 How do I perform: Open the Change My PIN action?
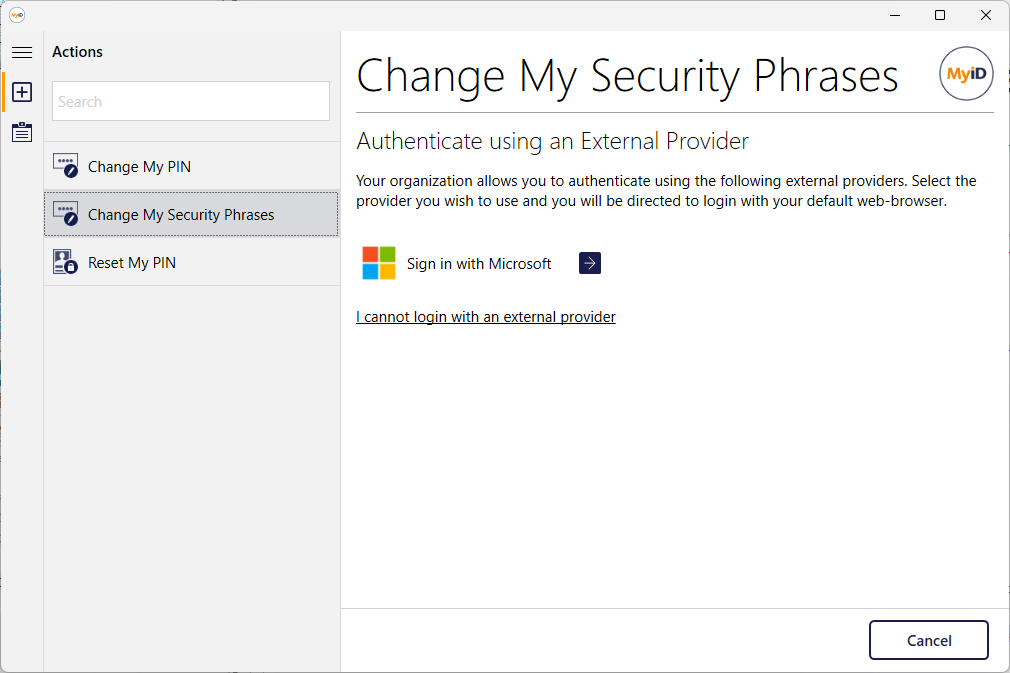coord(192,166)
